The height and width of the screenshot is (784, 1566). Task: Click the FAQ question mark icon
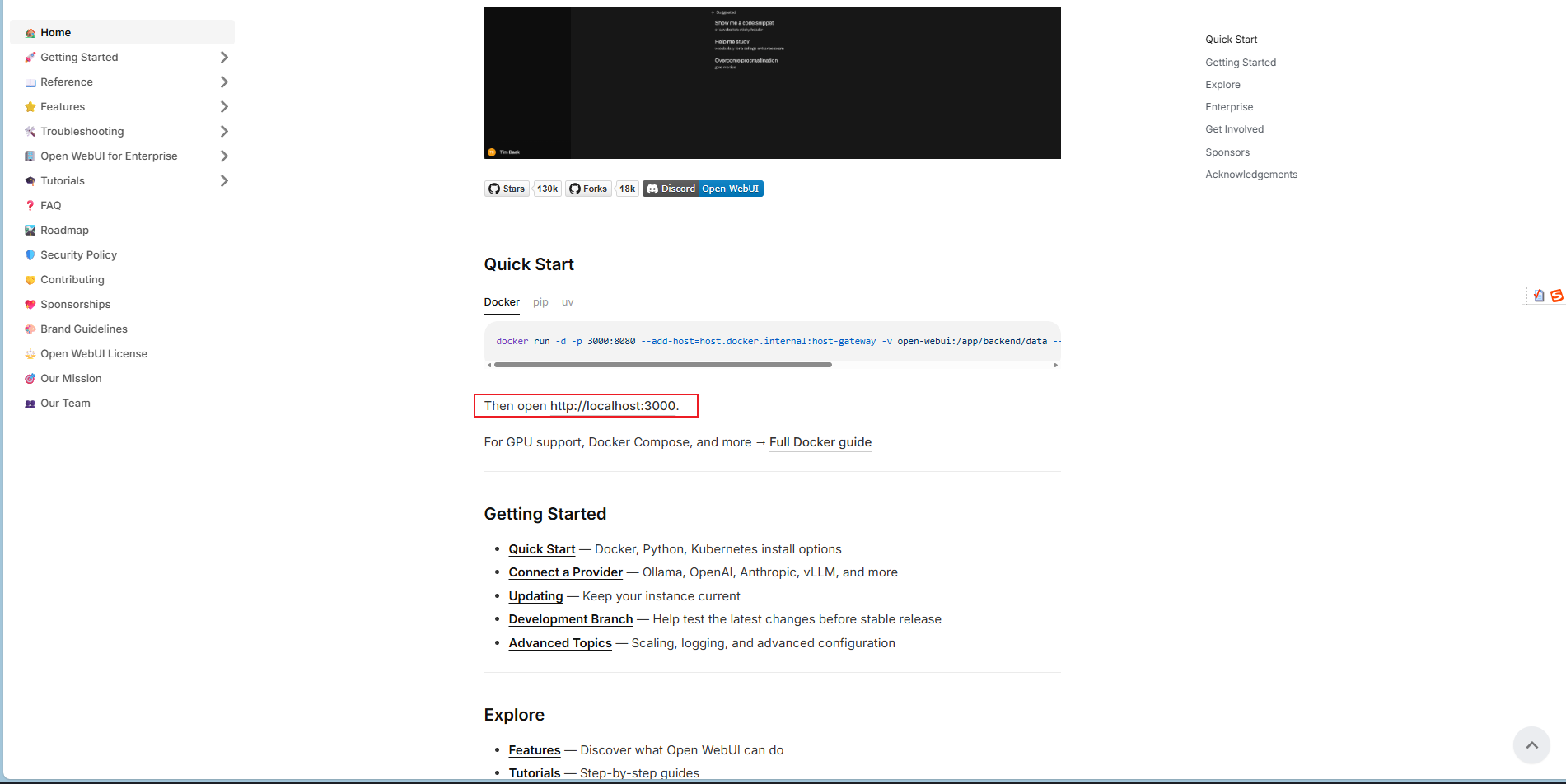click(x=30, y=206)
